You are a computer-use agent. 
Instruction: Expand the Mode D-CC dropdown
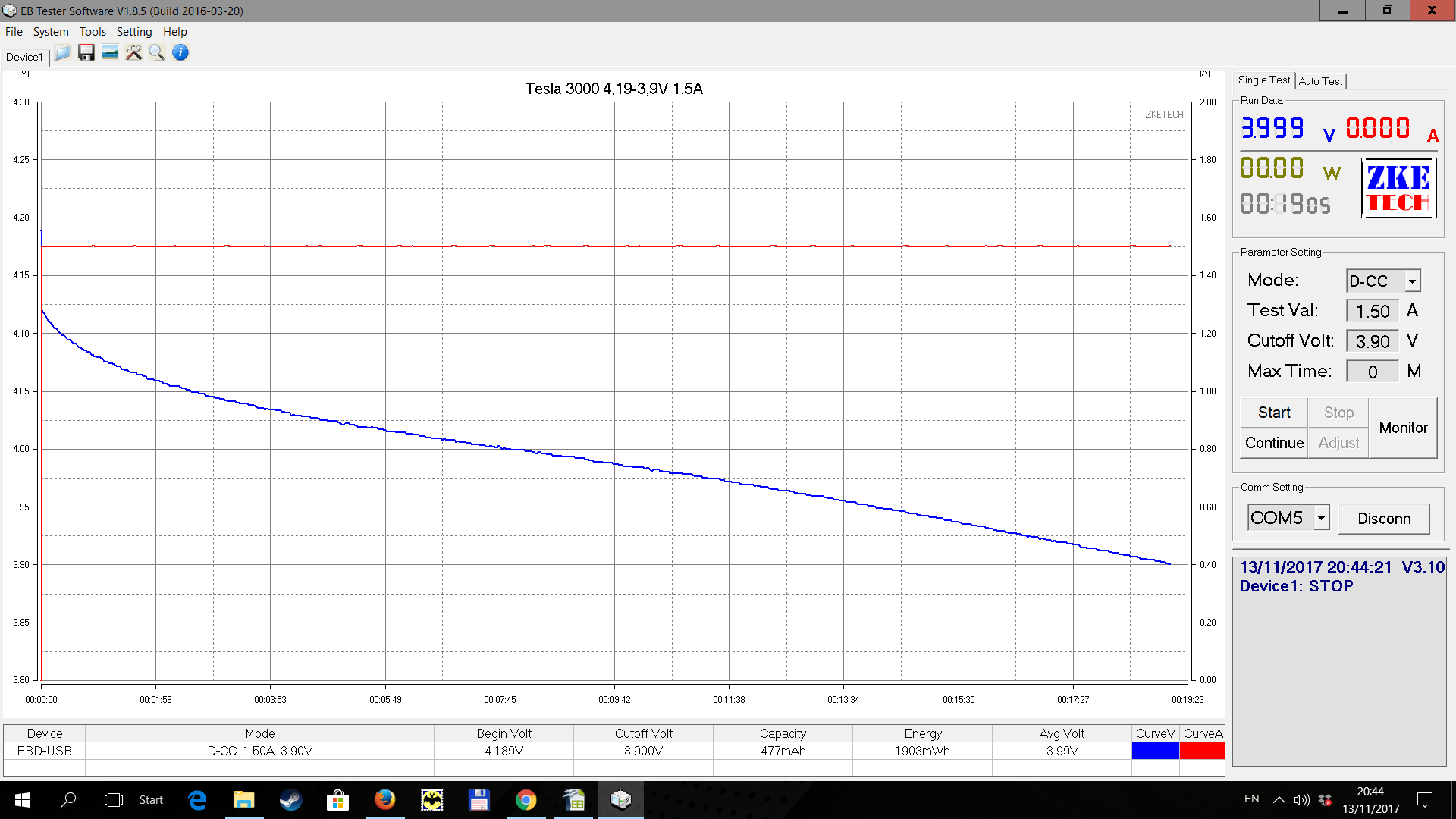[x=1411, y=281]
